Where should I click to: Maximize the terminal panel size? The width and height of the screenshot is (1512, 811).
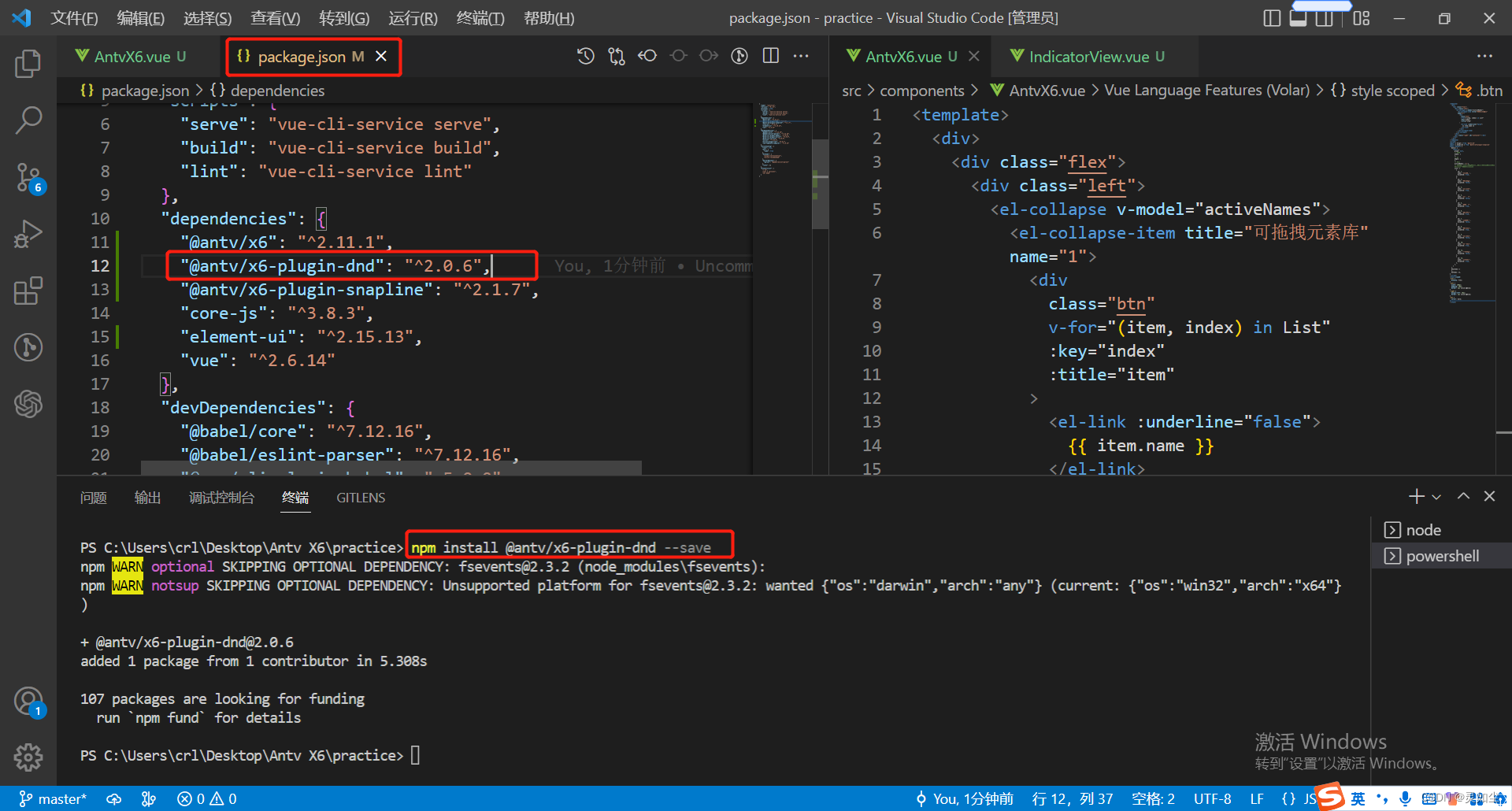pos(1463,497)
